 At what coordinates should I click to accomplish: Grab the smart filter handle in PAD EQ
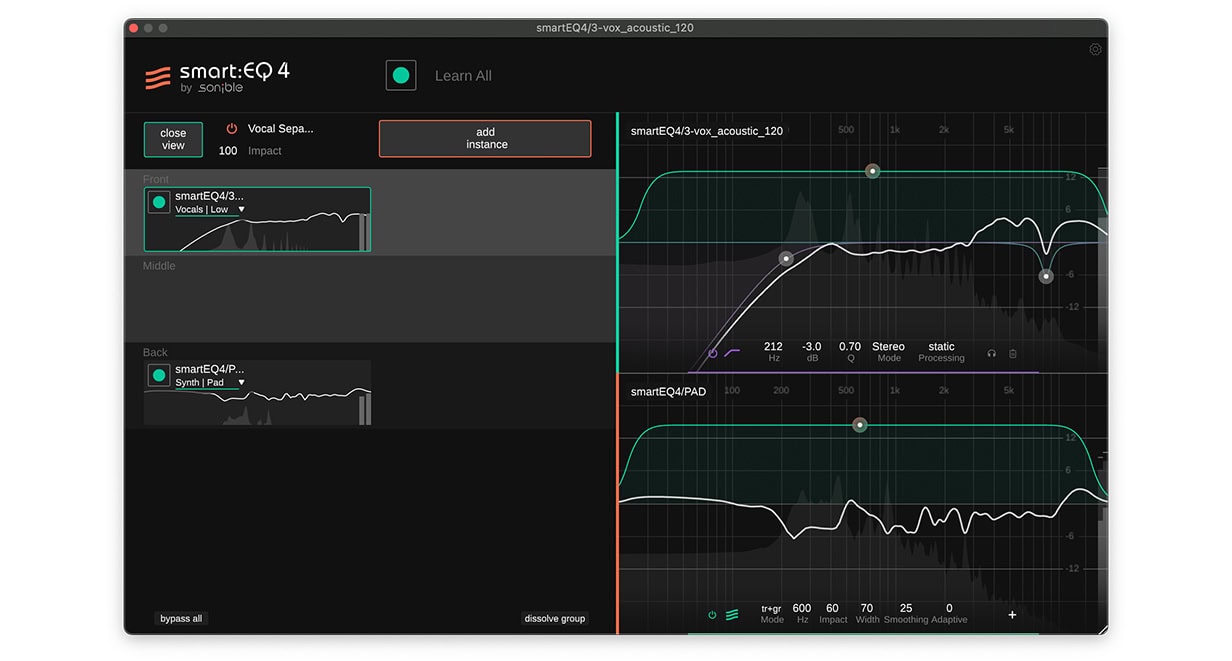tap(859, 425)
